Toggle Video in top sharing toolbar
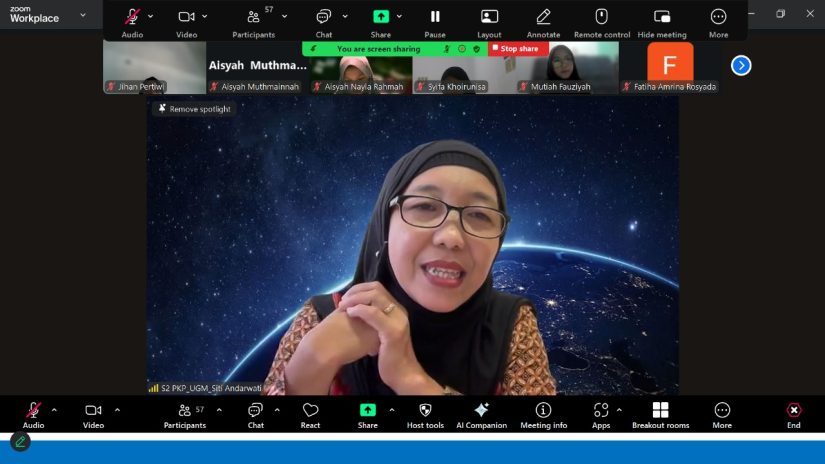Viewport: 825px width, 464px height. (186, 23)
